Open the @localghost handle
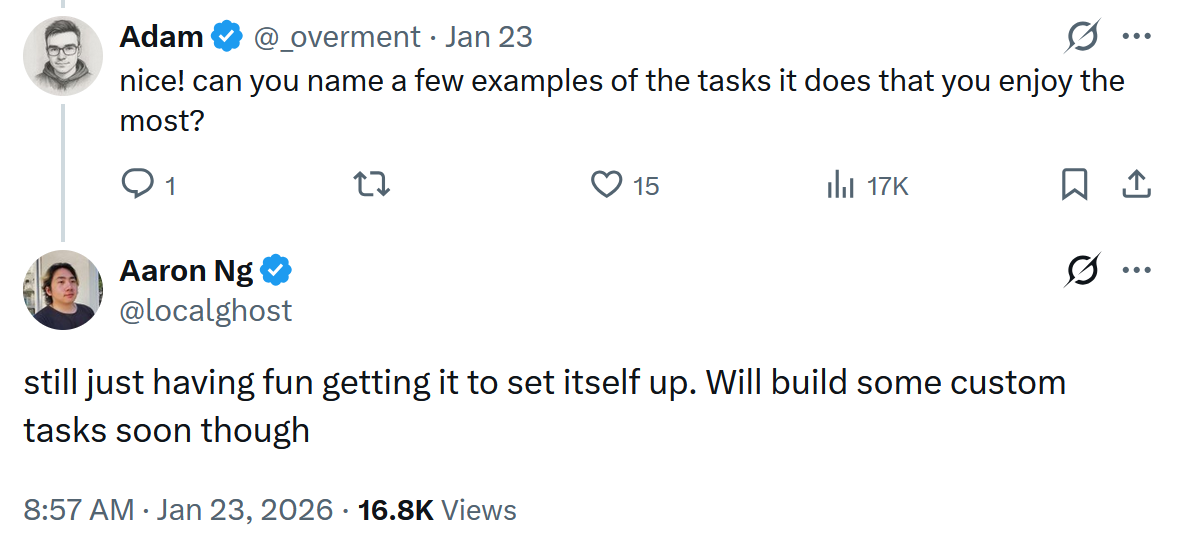This screenshot has height=545, width=1177. coord(206,311)
